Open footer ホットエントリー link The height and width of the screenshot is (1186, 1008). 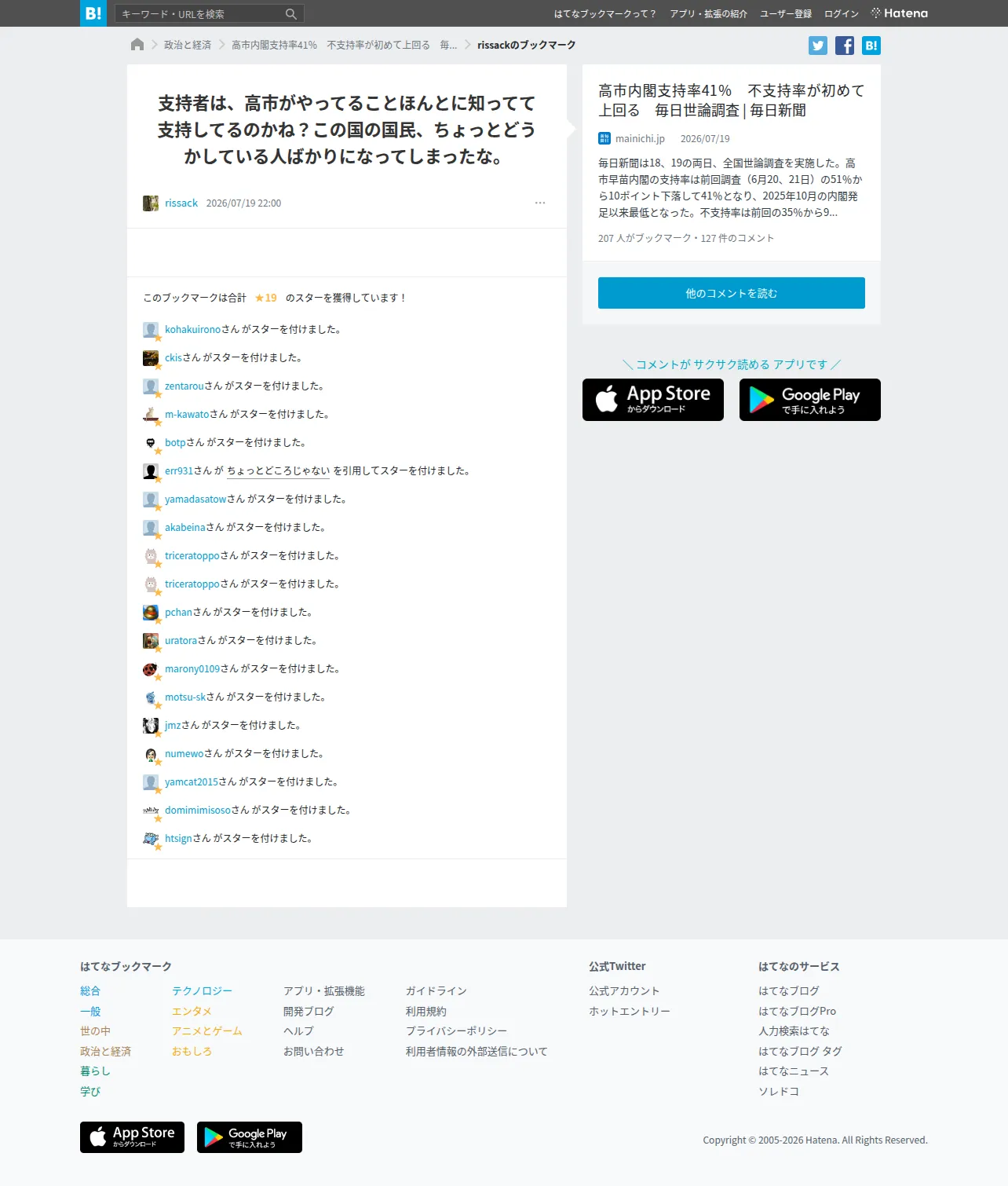[630, 1012]
